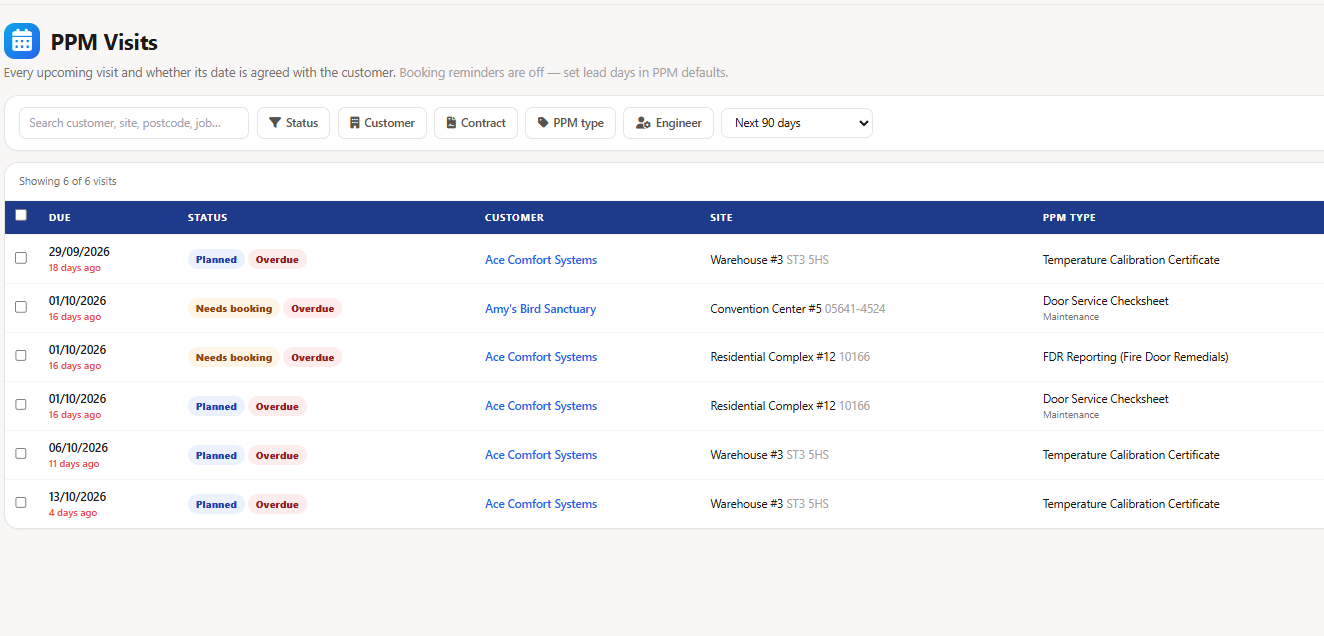
Task: Click the PPM TYPE column header
Action: pyautogui.click(x=1069, y=218)
